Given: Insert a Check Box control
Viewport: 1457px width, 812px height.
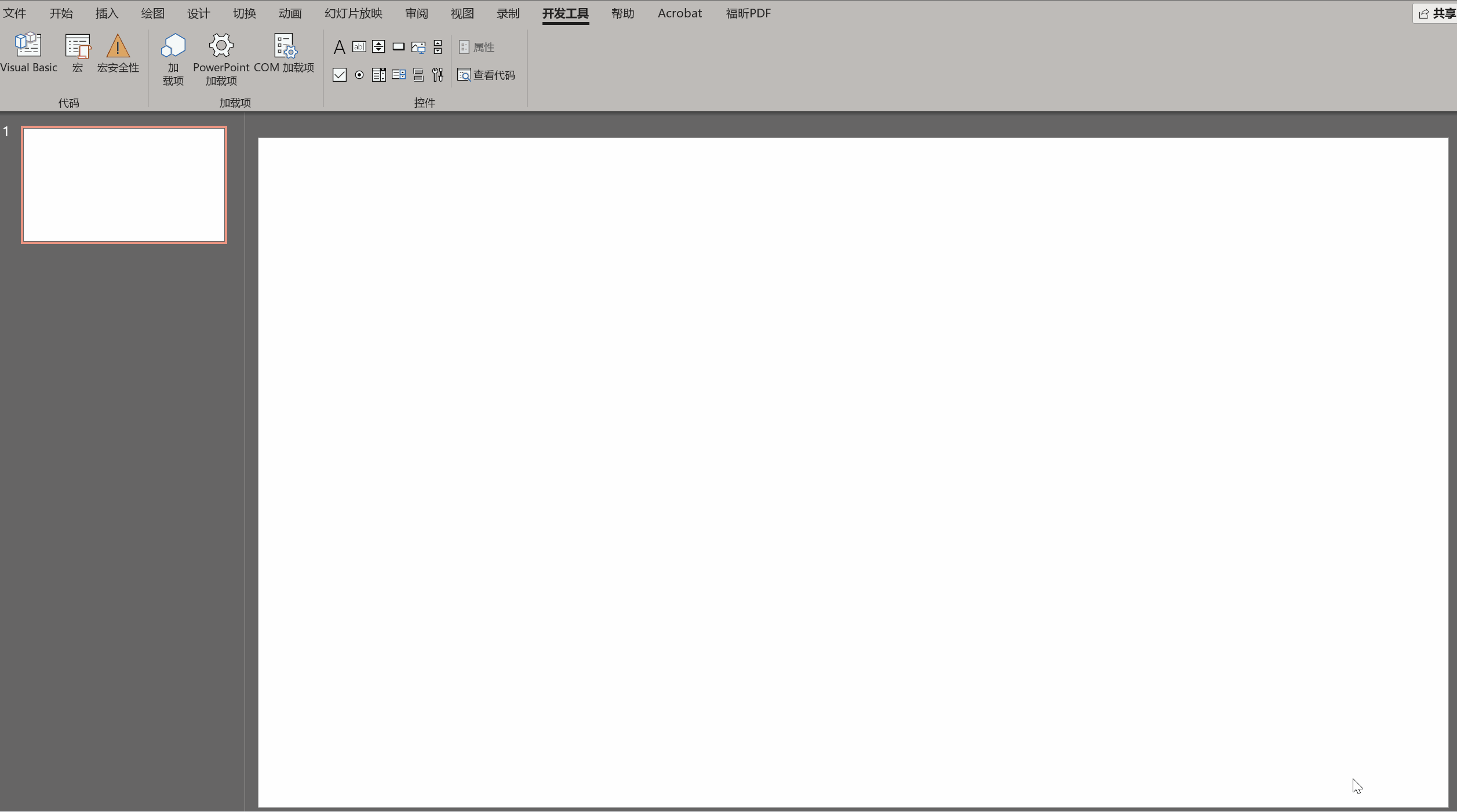Looking at the screenshot, I should click(340, 75).
